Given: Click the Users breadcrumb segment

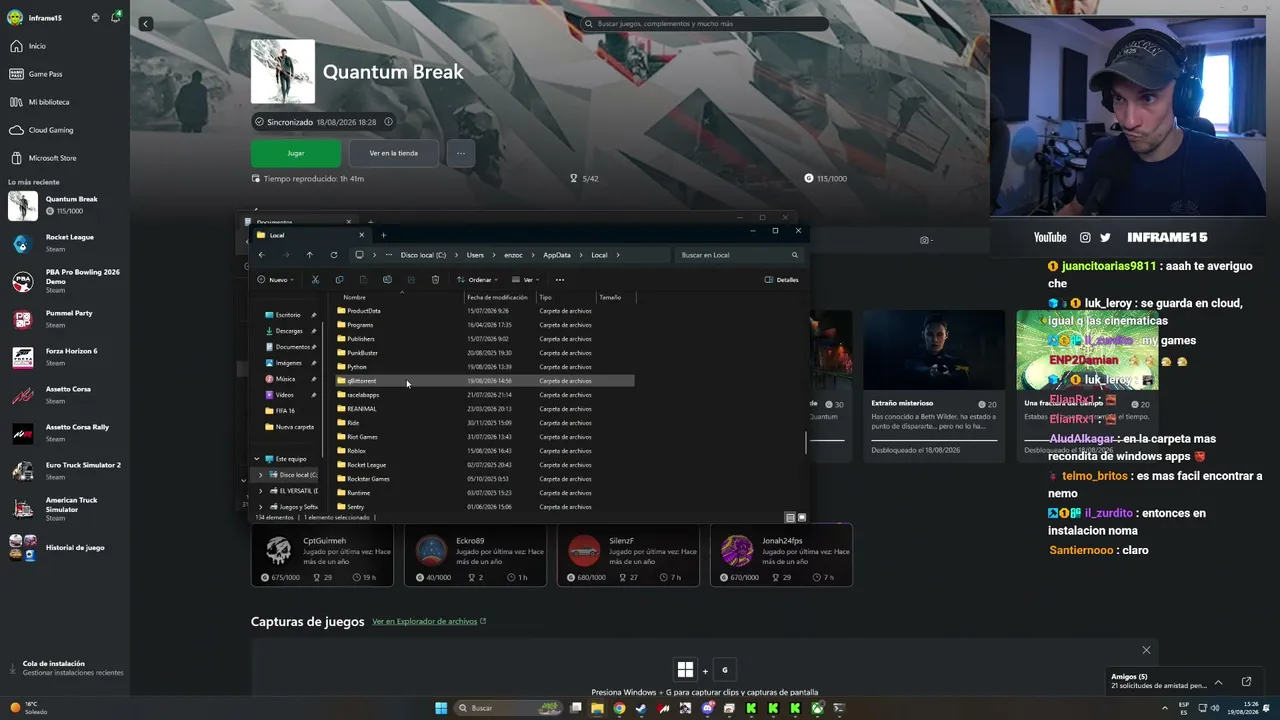Looking at the screenshot, I should point(475,255).
